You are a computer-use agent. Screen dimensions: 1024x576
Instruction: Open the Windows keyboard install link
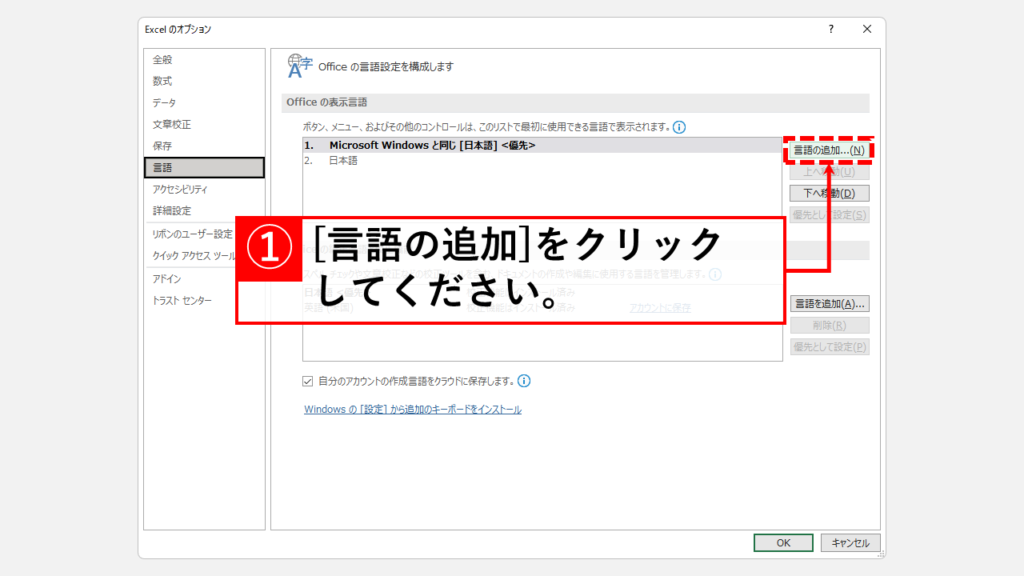pyautogui.click(x=413, y=409)
